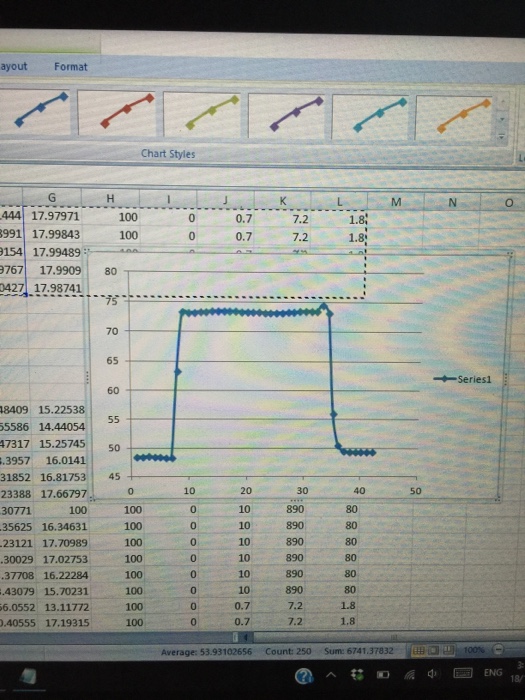The width and height of the screenshot is (525, 700).
Task: Open the Format ribbon tab
Action: [71, 67]
